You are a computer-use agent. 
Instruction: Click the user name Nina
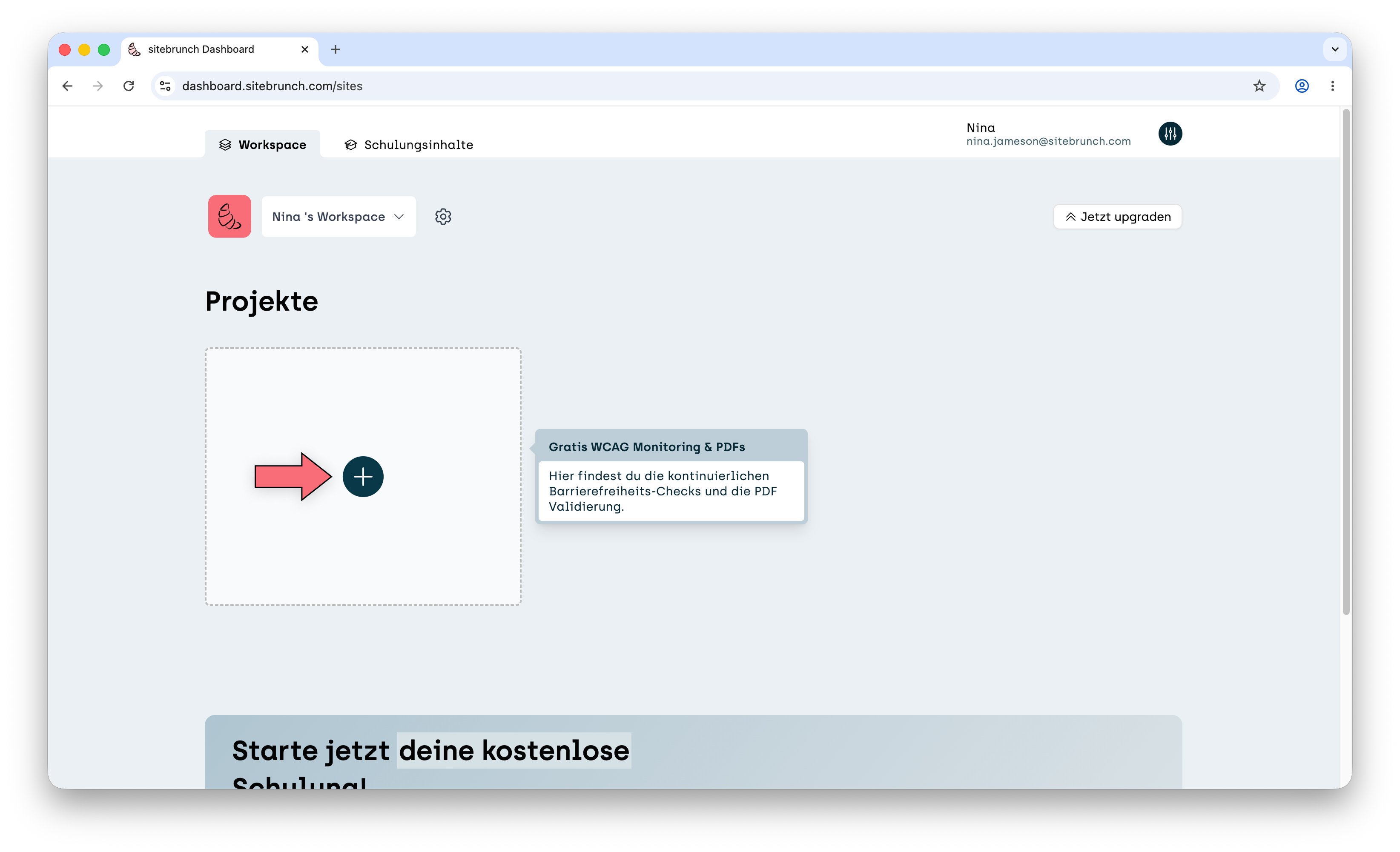pyautogui.click(x=981, y=128)
